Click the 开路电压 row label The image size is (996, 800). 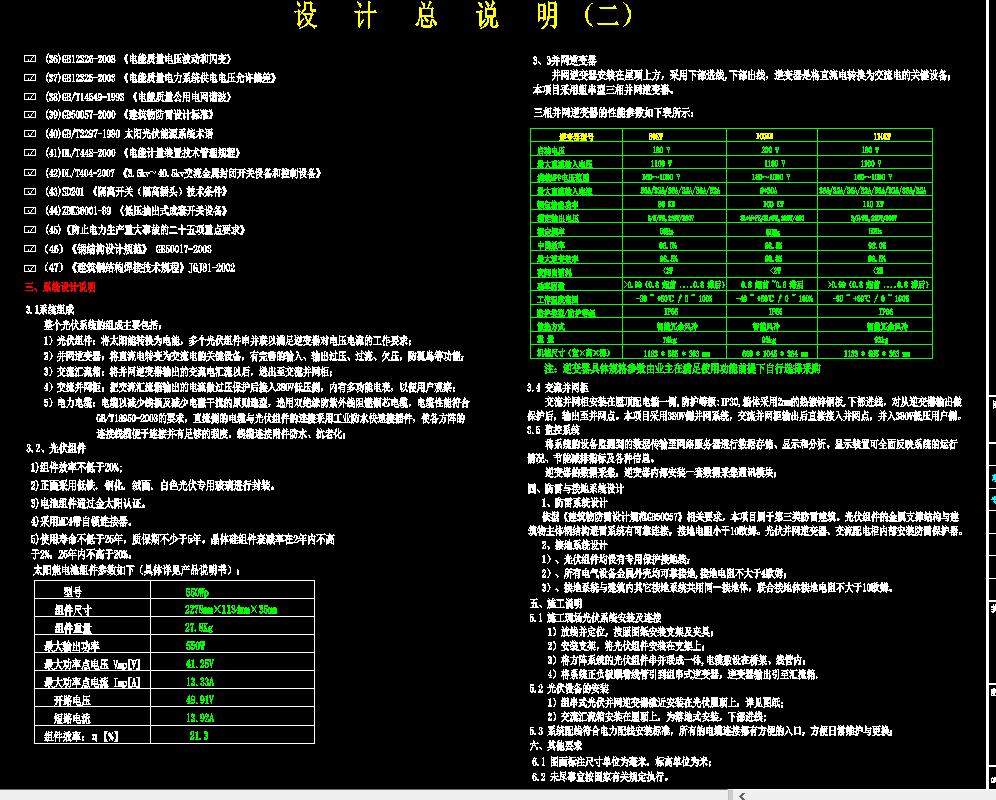click(x=72, y=700)
